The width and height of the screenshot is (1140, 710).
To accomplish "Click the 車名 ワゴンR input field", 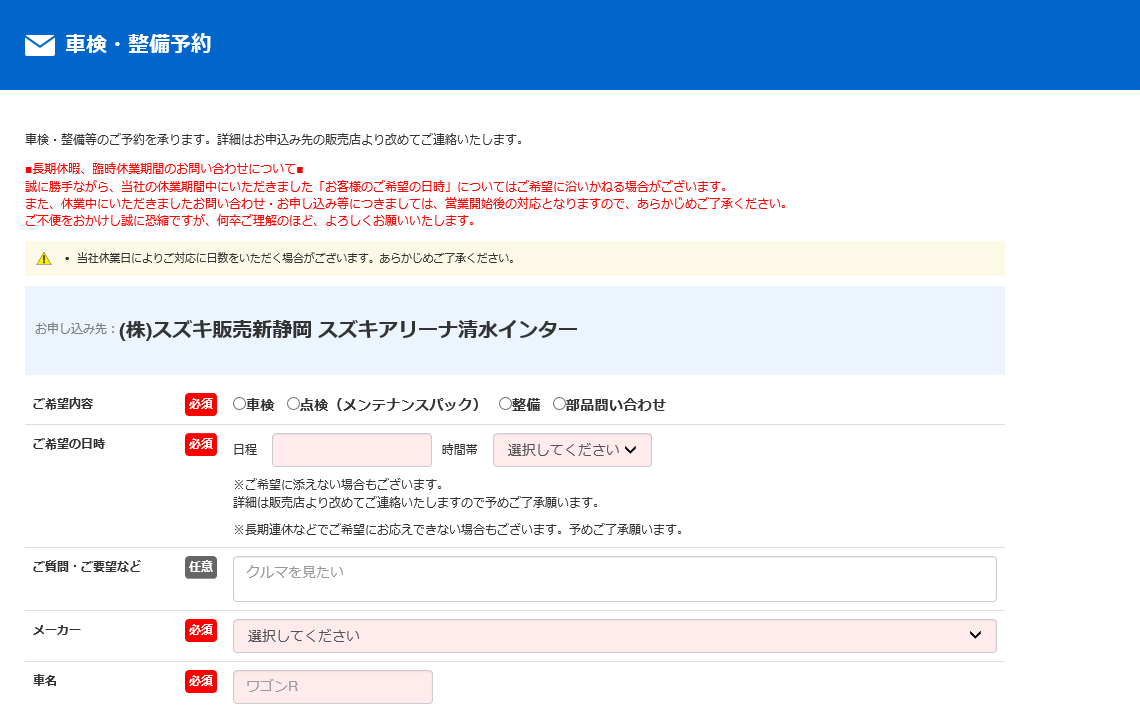I will (333, 687).
